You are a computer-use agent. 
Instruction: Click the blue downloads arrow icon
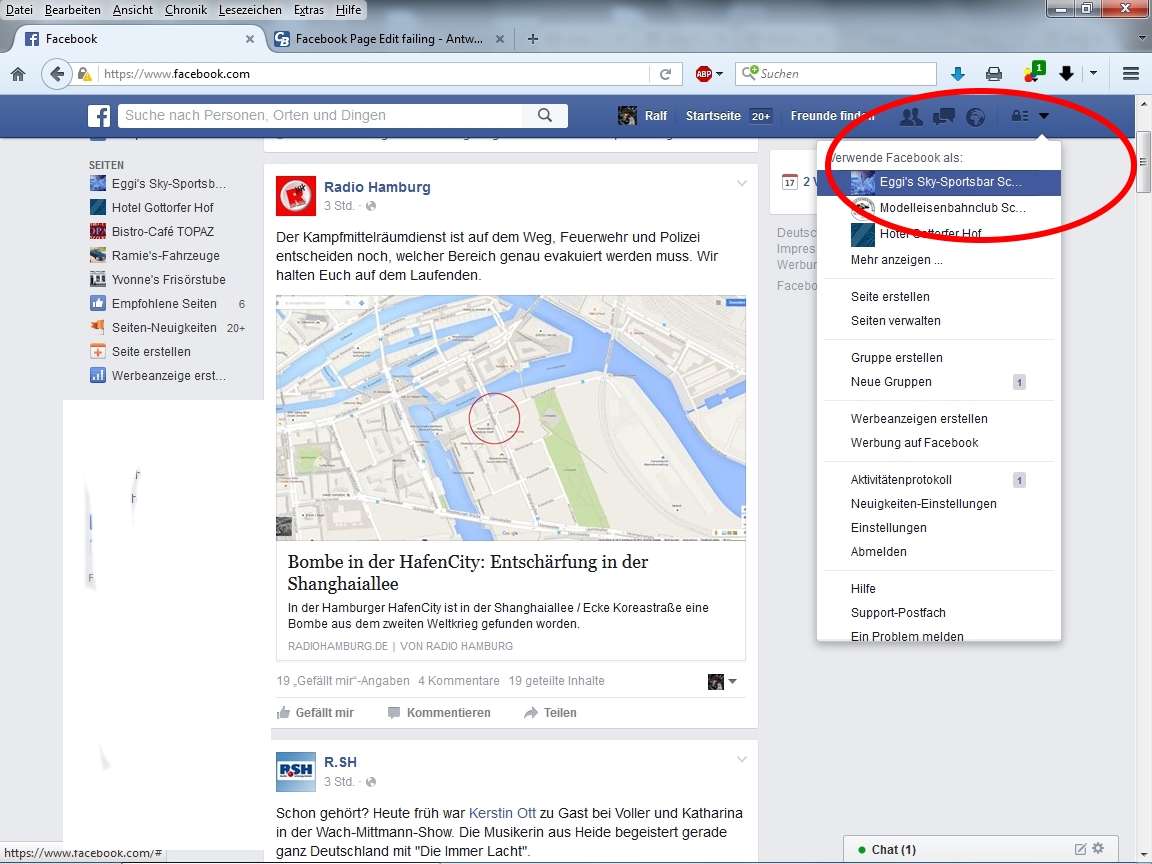tap(957, 73)
